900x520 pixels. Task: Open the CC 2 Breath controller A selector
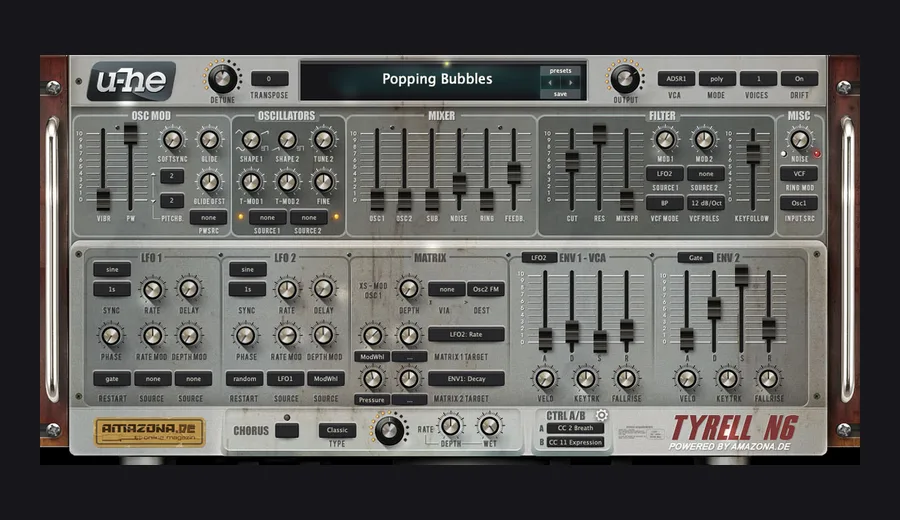coord(576,428)
